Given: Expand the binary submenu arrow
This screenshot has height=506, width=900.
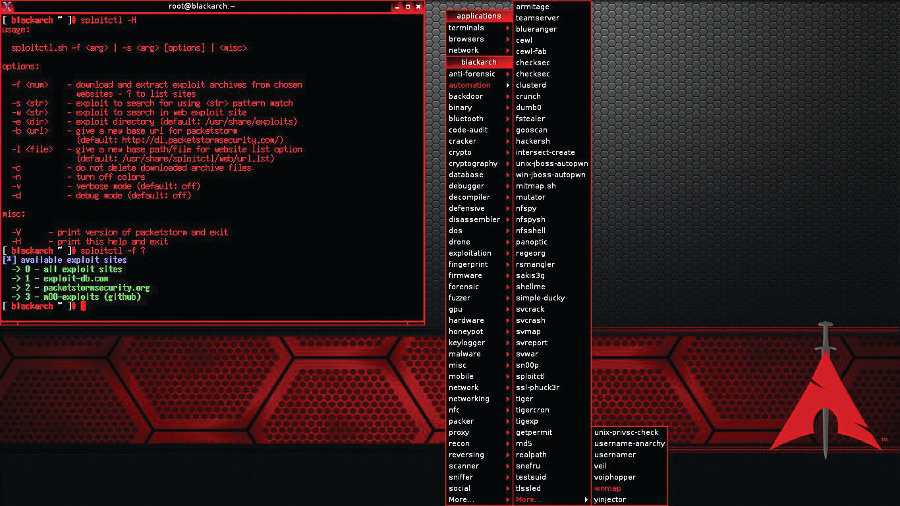Looking at the screenshot, I should click(x=508, y=107).
